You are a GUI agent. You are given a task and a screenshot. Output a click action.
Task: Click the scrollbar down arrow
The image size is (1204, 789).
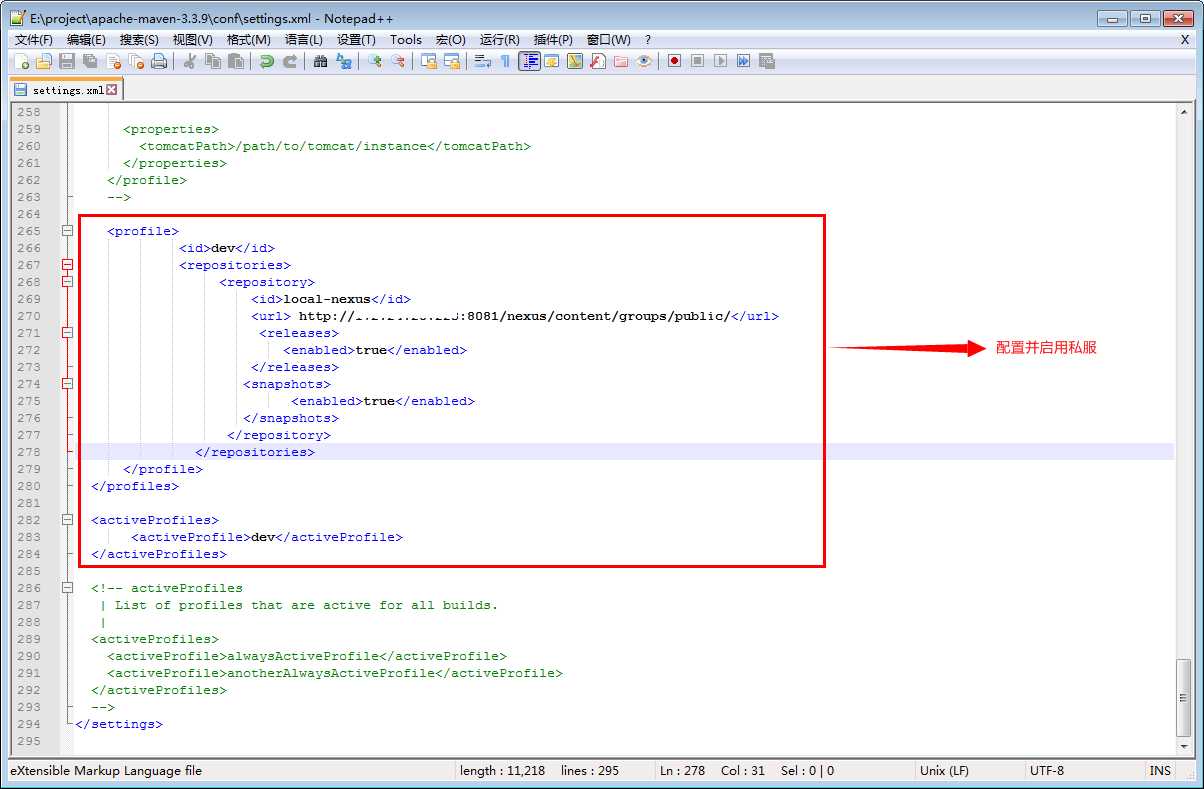[x=1184, y=746]
